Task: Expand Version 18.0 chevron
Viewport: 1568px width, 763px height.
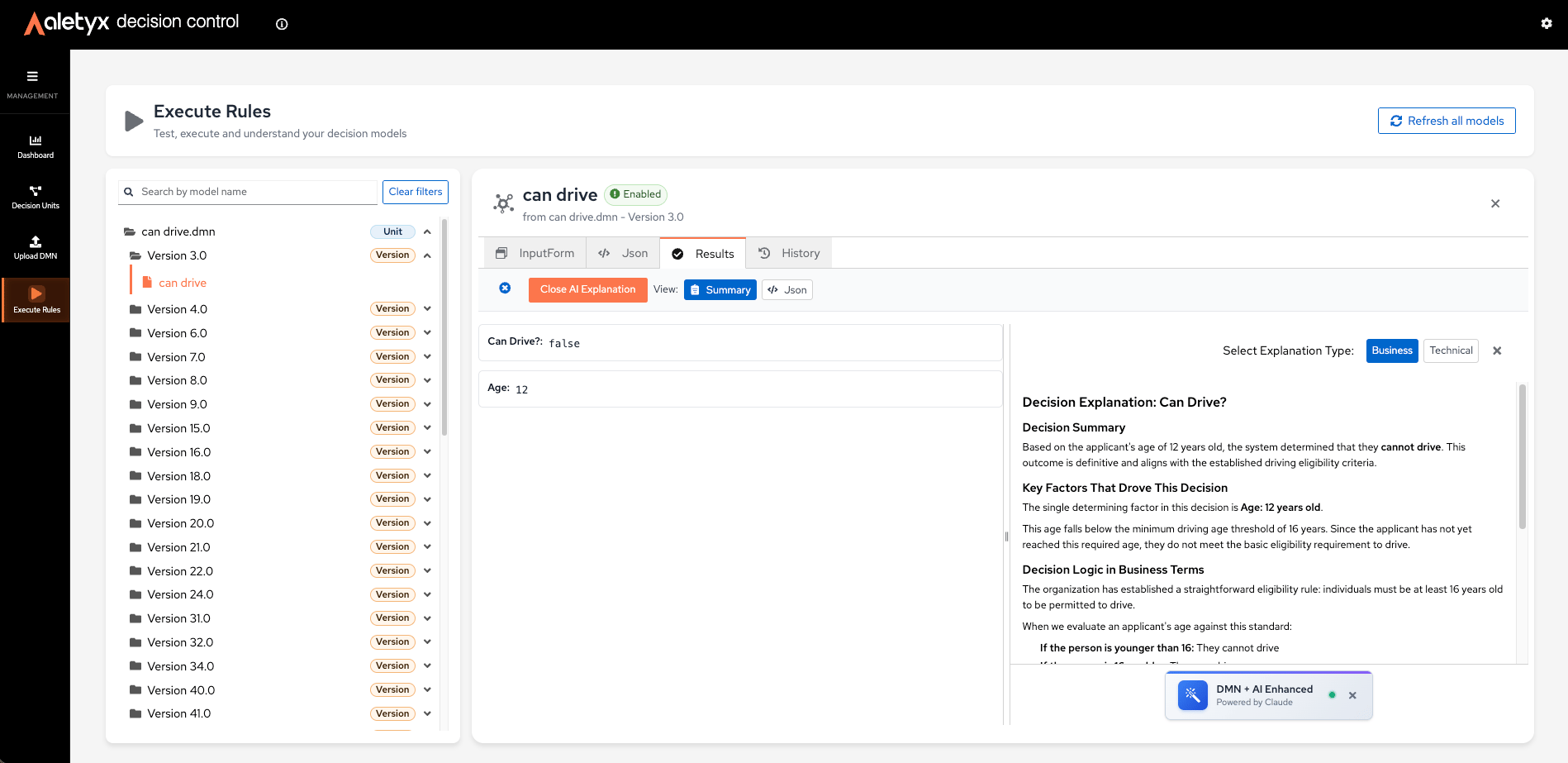Action: 427,476
